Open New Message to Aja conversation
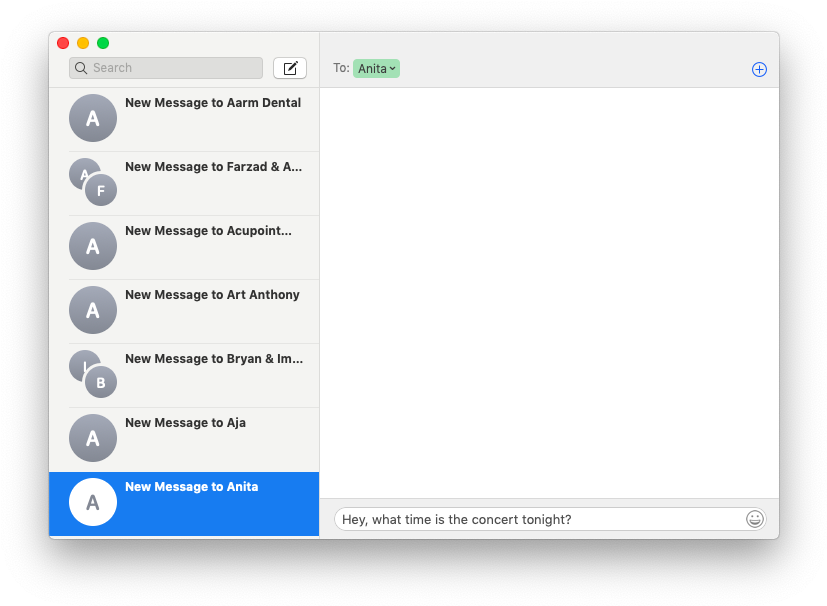The width and height of the screenshot is (827, 606). pos(185,423)
